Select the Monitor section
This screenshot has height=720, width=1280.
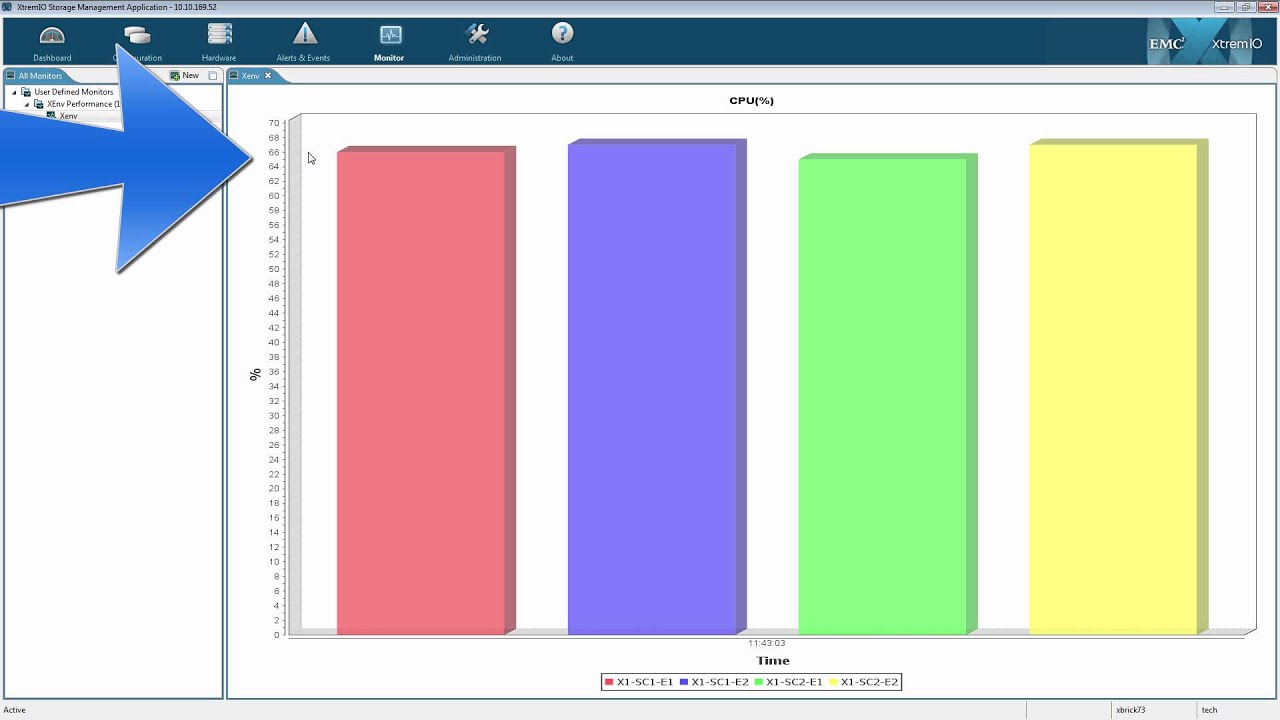389,44
